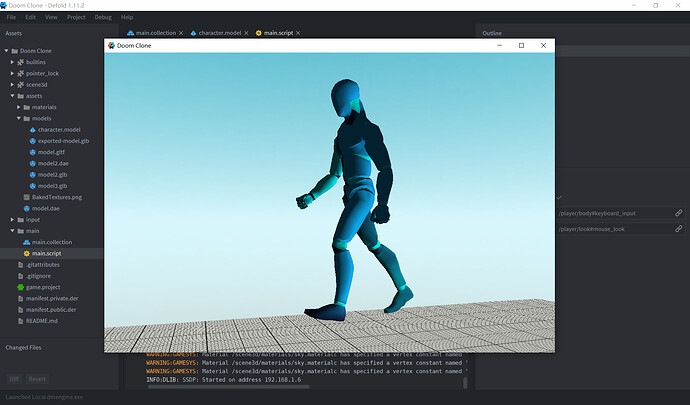The image size is (690, 405).
Task: Expand the materials folder
Action: coord(20,107)
